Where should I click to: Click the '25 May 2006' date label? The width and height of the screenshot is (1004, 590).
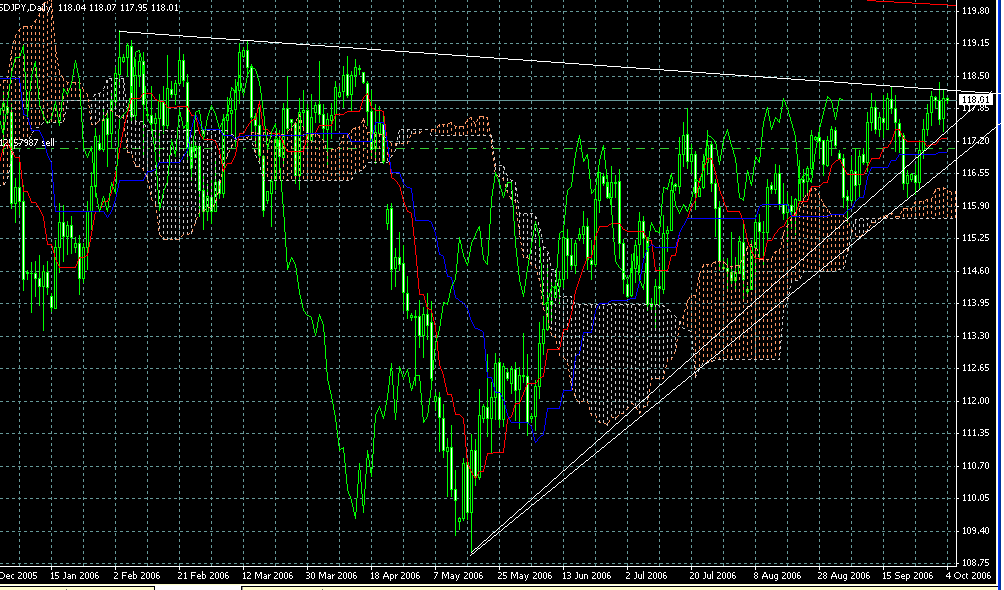pyautogui.click(x=524, y=575)
